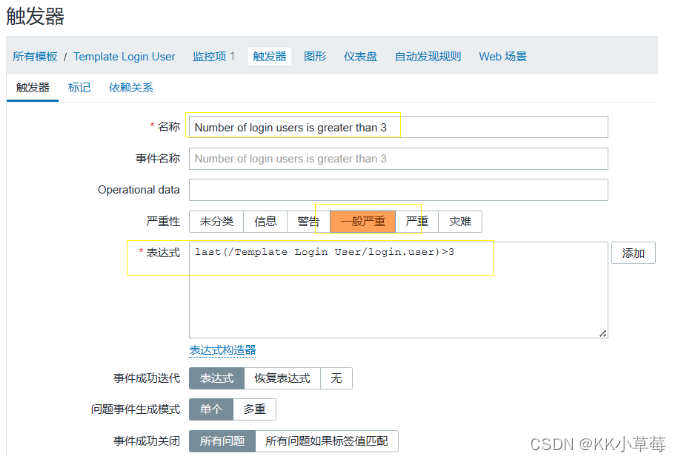Select the 触发器 navigation tab
Viewport: 681px width, 462px height.
click(x=270, y=56)
